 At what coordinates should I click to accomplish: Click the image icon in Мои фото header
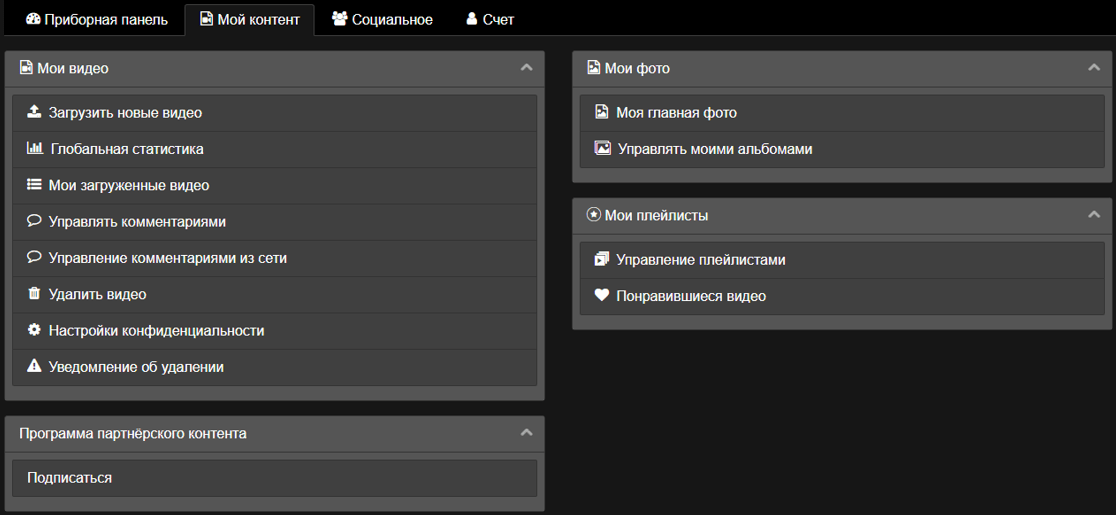tap(594, 68)
